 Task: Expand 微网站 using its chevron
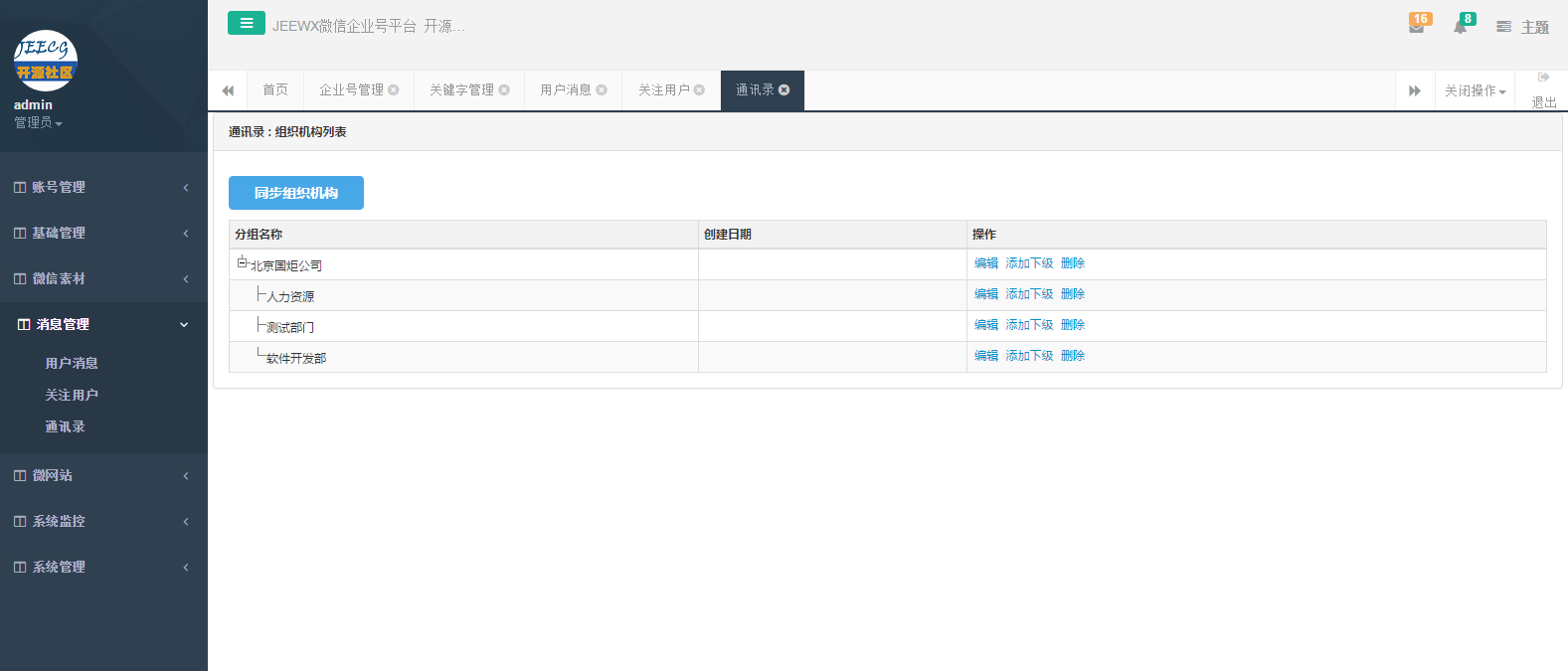(x=186, y=475)
